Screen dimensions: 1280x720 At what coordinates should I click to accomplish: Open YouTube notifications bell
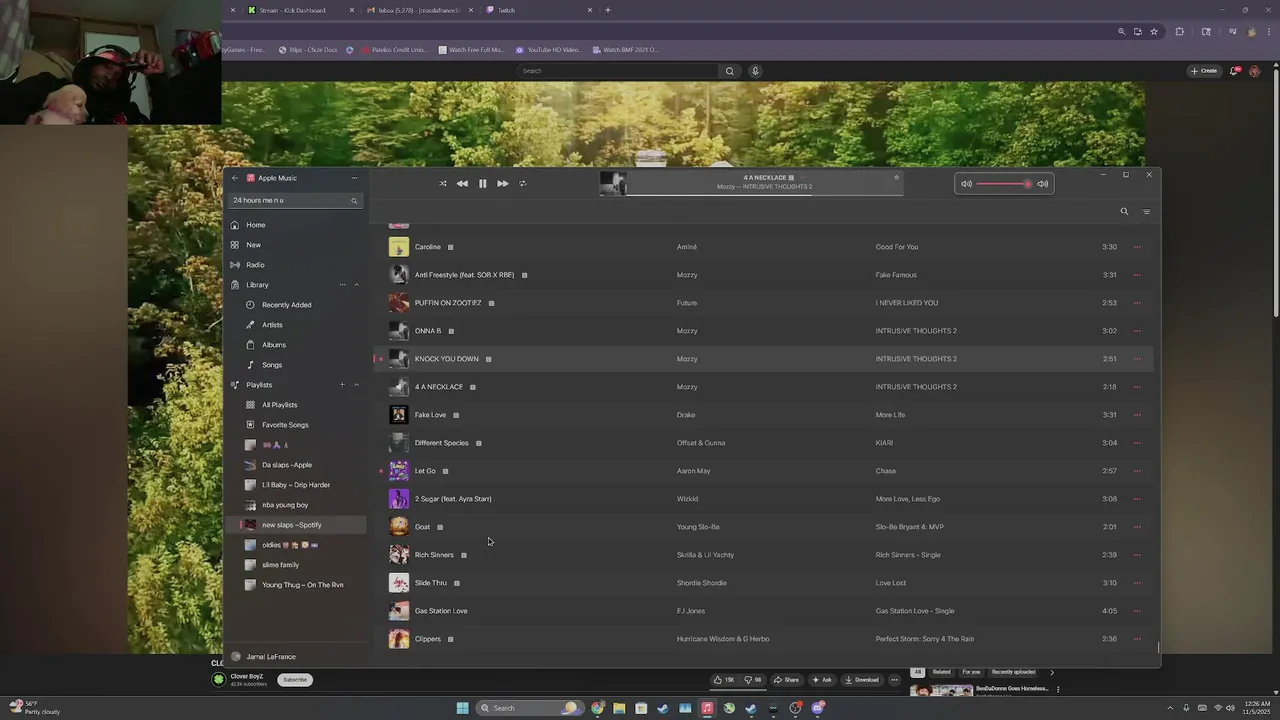1235,71
